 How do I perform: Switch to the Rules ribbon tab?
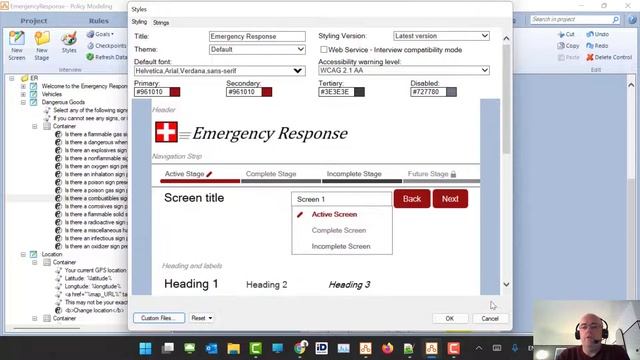click(99, 20)
